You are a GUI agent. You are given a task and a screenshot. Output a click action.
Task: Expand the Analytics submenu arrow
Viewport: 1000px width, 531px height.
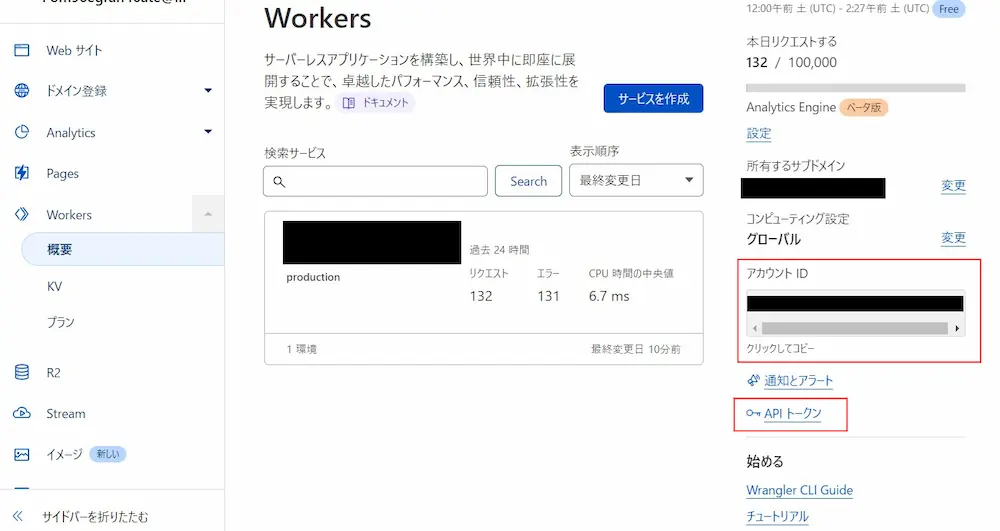pyautogui.click(x=208, y=132)
